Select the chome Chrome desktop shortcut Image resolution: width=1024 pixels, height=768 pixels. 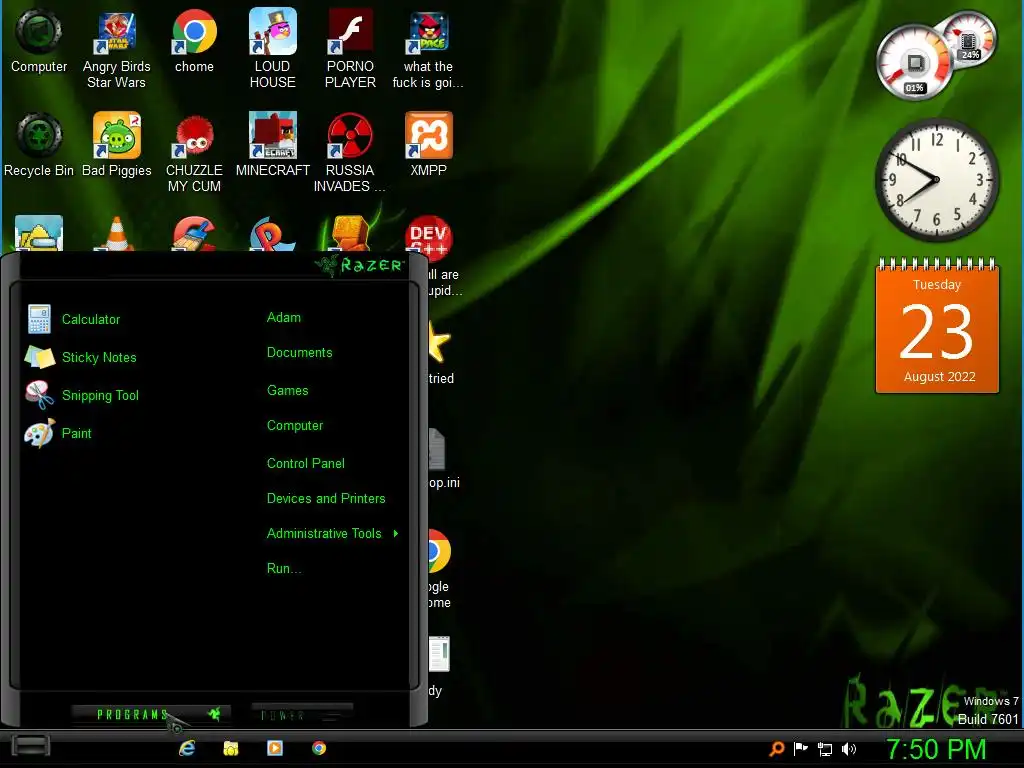click(x=195, y=42)
